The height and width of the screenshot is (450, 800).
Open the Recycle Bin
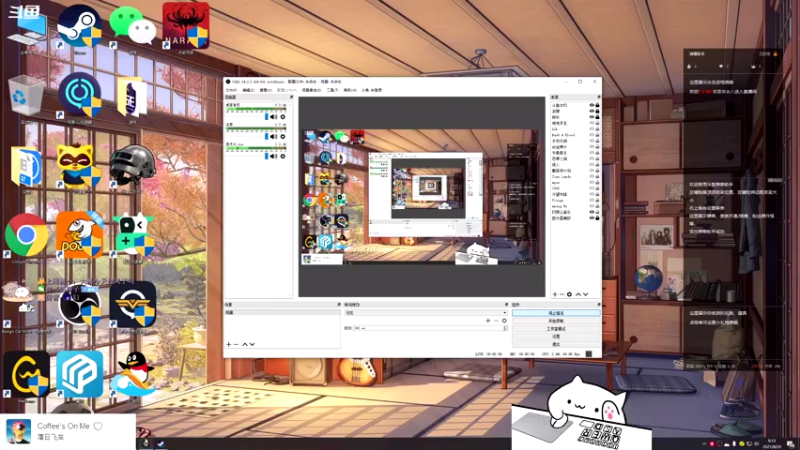26,97
